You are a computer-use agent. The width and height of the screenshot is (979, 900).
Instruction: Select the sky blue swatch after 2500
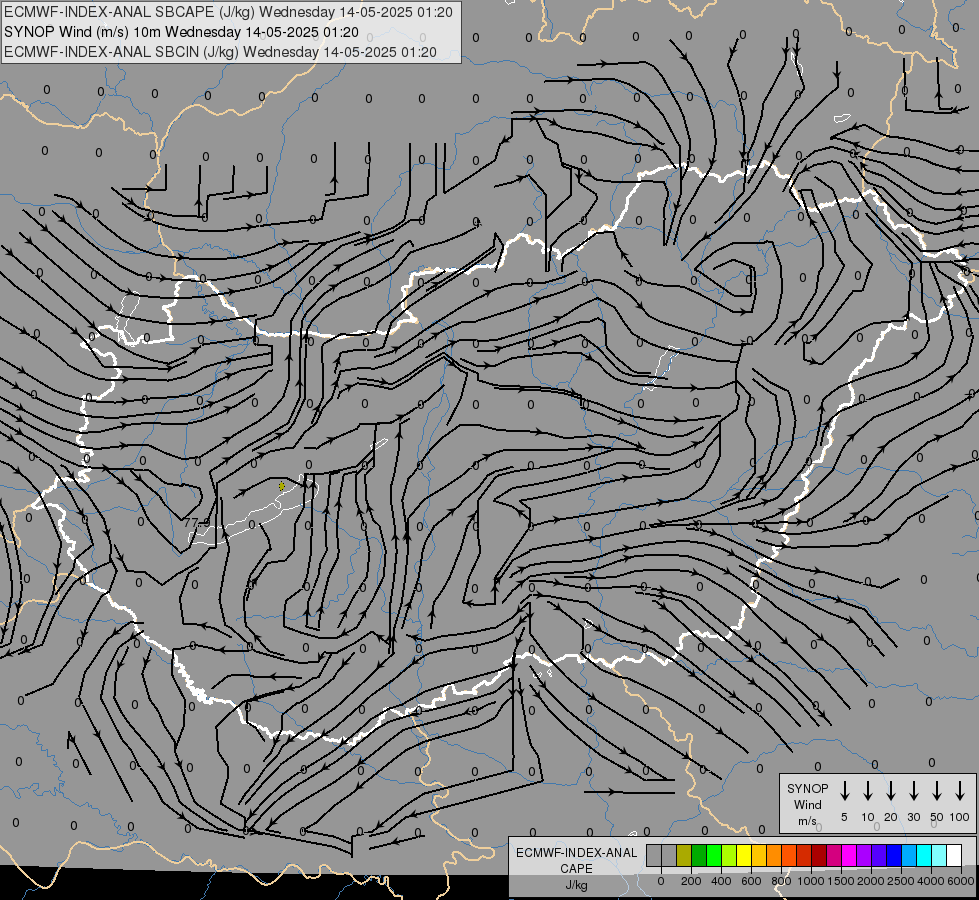tap(910, 855)
